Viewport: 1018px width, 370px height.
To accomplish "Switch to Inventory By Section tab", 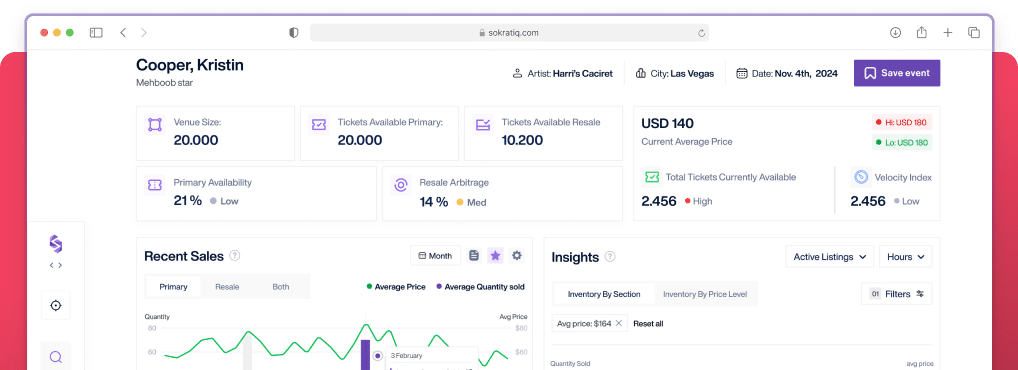I will coord(604,294).
